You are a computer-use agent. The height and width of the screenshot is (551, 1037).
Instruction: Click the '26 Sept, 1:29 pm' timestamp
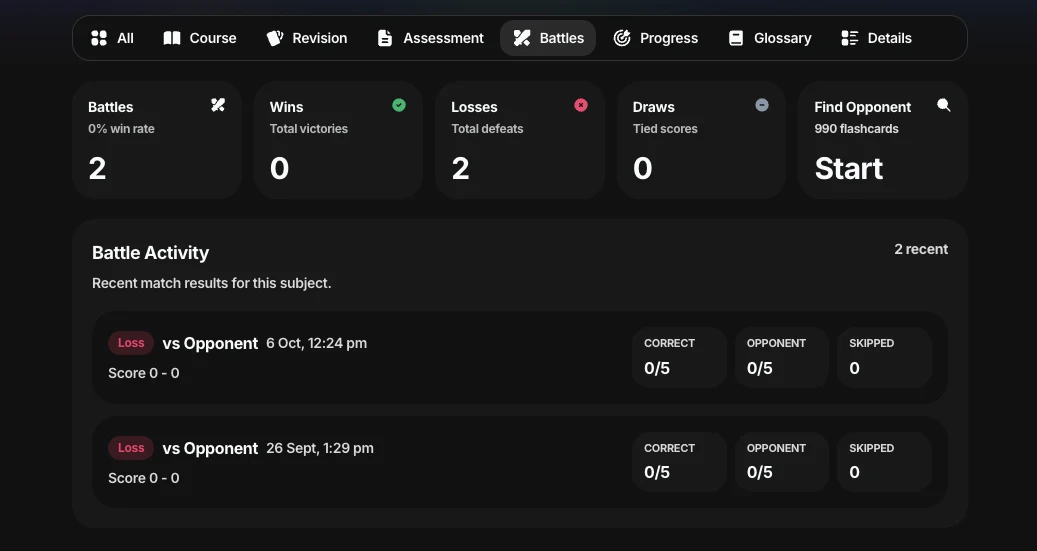click(x=320, y=448)
